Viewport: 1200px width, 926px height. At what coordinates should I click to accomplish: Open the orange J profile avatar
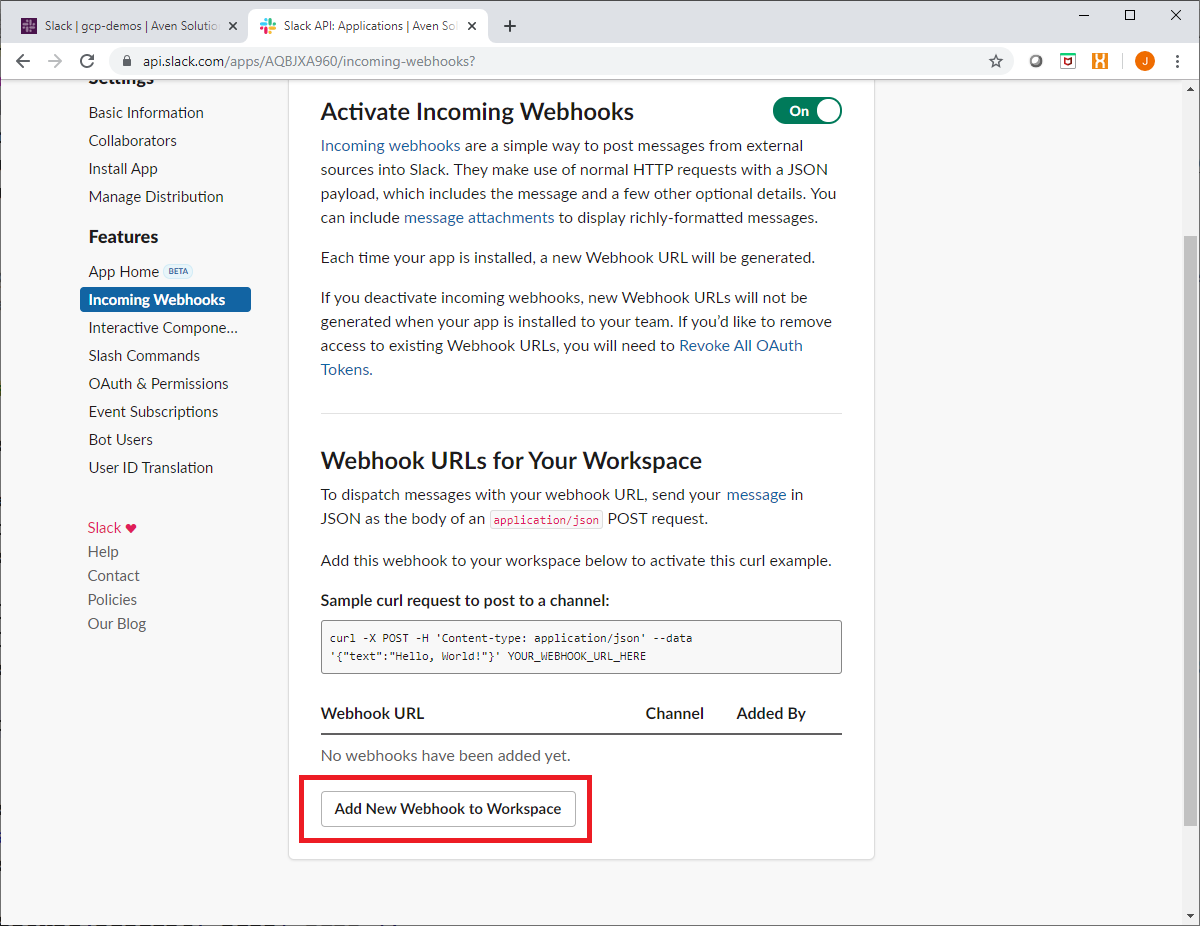(1145, 61)
